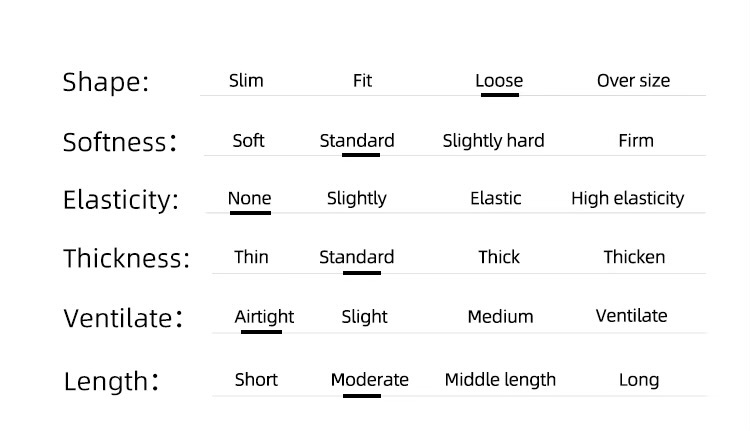Pick High elasticity option
Image resolution: width=750 pixels, height=431 pixels.
(627, 198)
